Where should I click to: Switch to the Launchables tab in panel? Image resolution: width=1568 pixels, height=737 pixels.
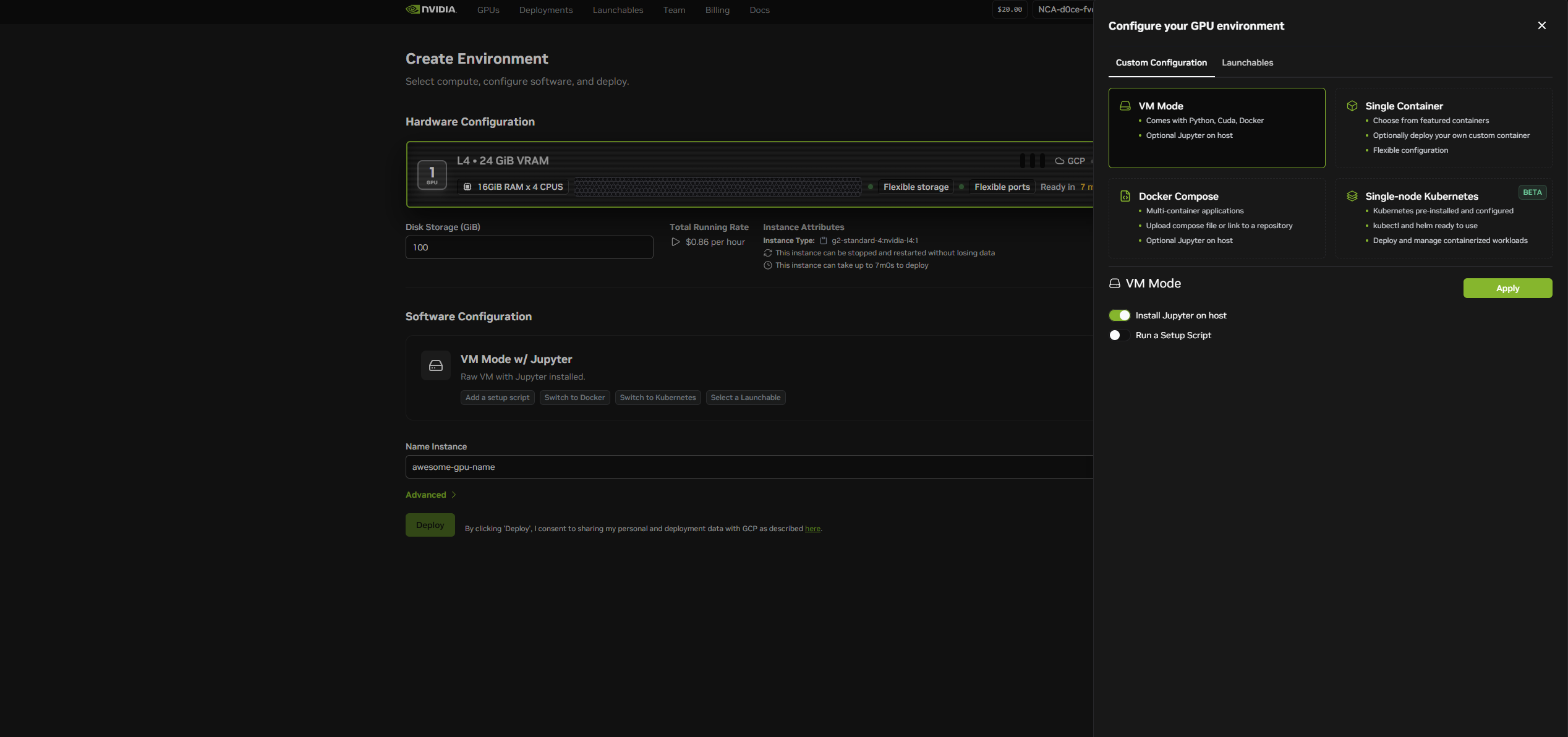(x=1247, y=62)
